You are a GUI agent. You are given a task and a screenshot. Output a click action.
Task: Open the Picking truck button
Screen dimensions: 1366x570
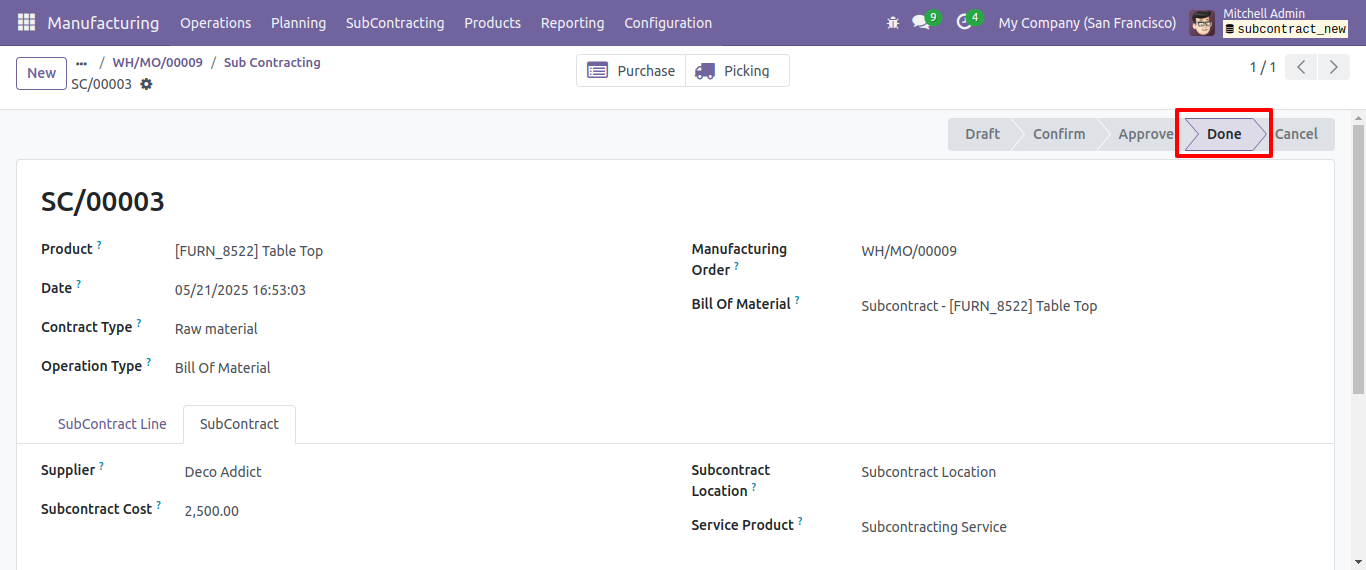pyautogui.click(x=737, y=71)
